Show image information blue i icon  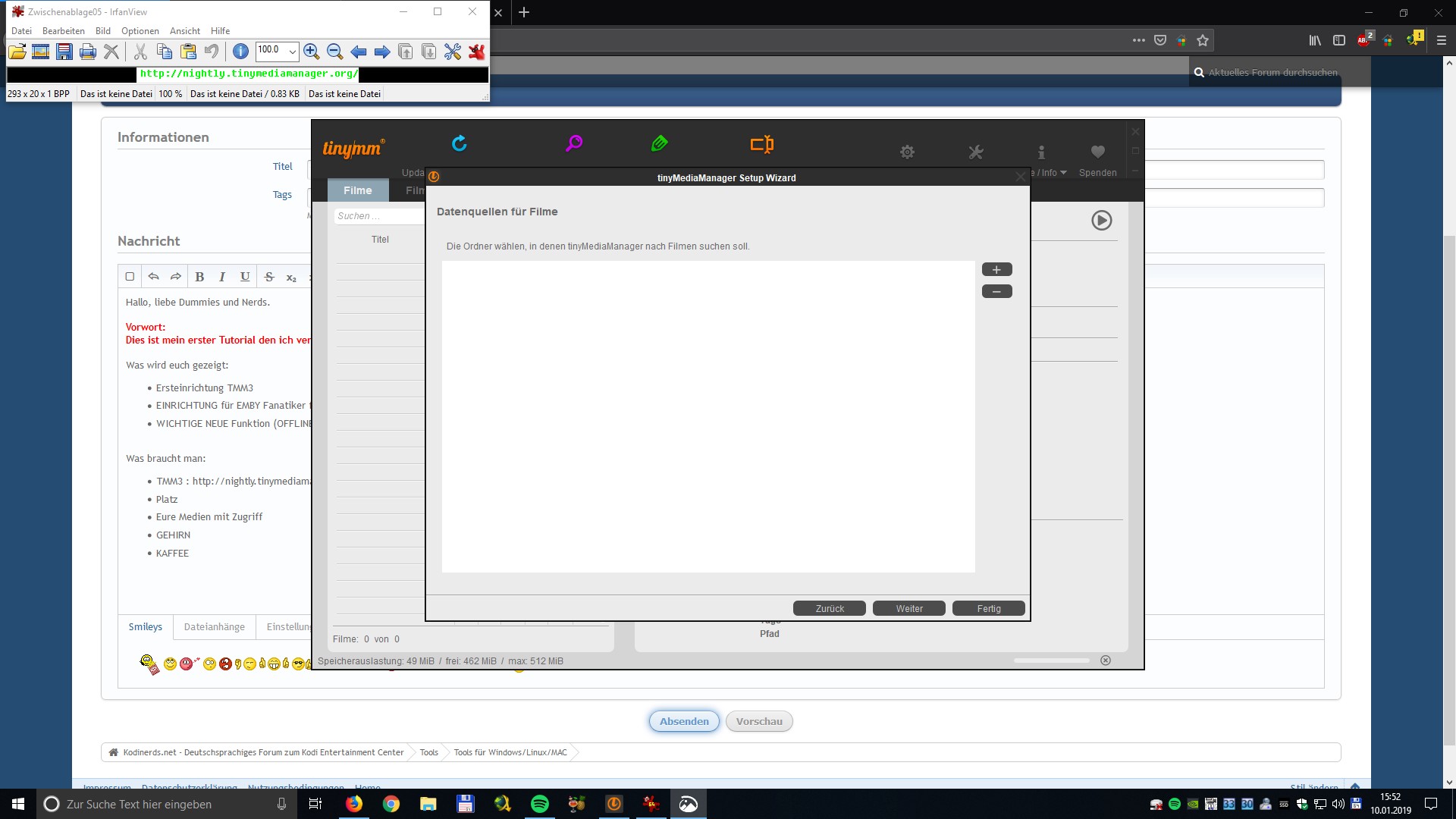[240, 52]
